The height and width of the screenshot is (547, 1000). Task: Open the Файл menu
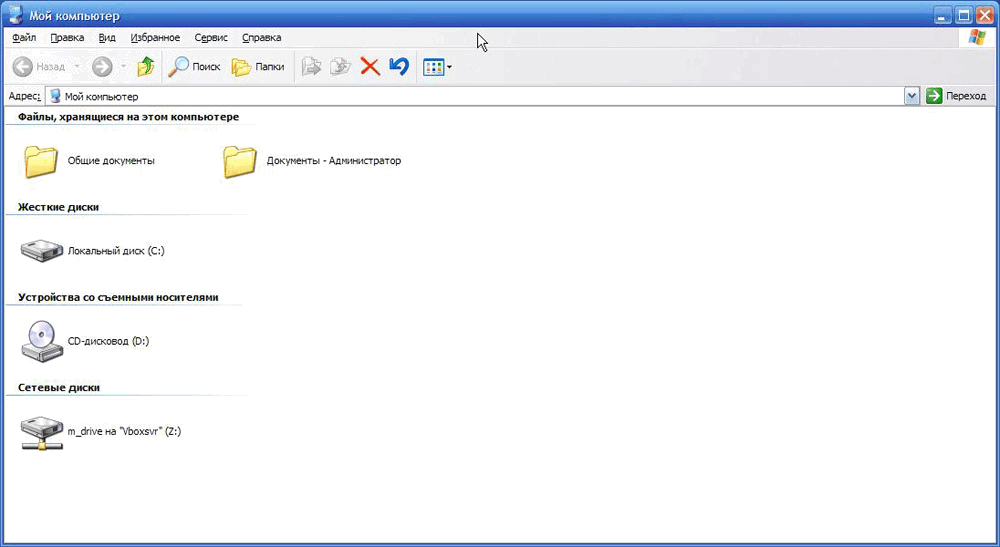click(x=24, y=38)
